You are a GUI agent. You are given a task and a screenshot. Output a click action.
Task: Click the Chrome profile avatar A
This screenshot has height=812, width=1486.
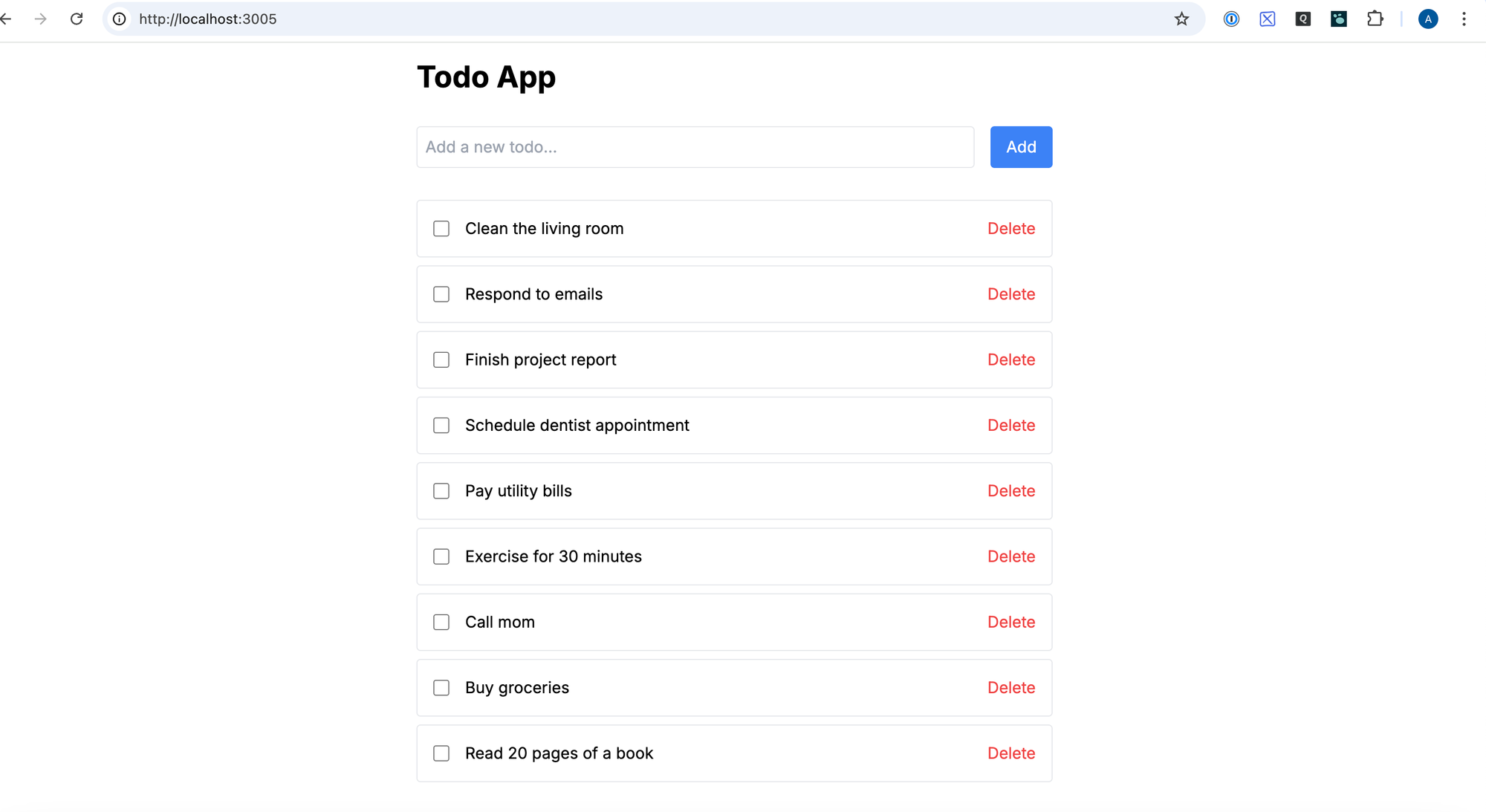(1427, 19)
